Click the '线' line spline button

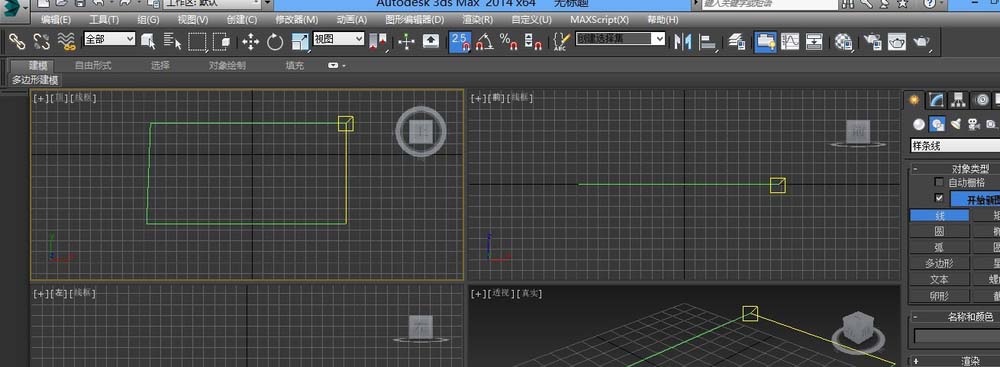(939, 216)
